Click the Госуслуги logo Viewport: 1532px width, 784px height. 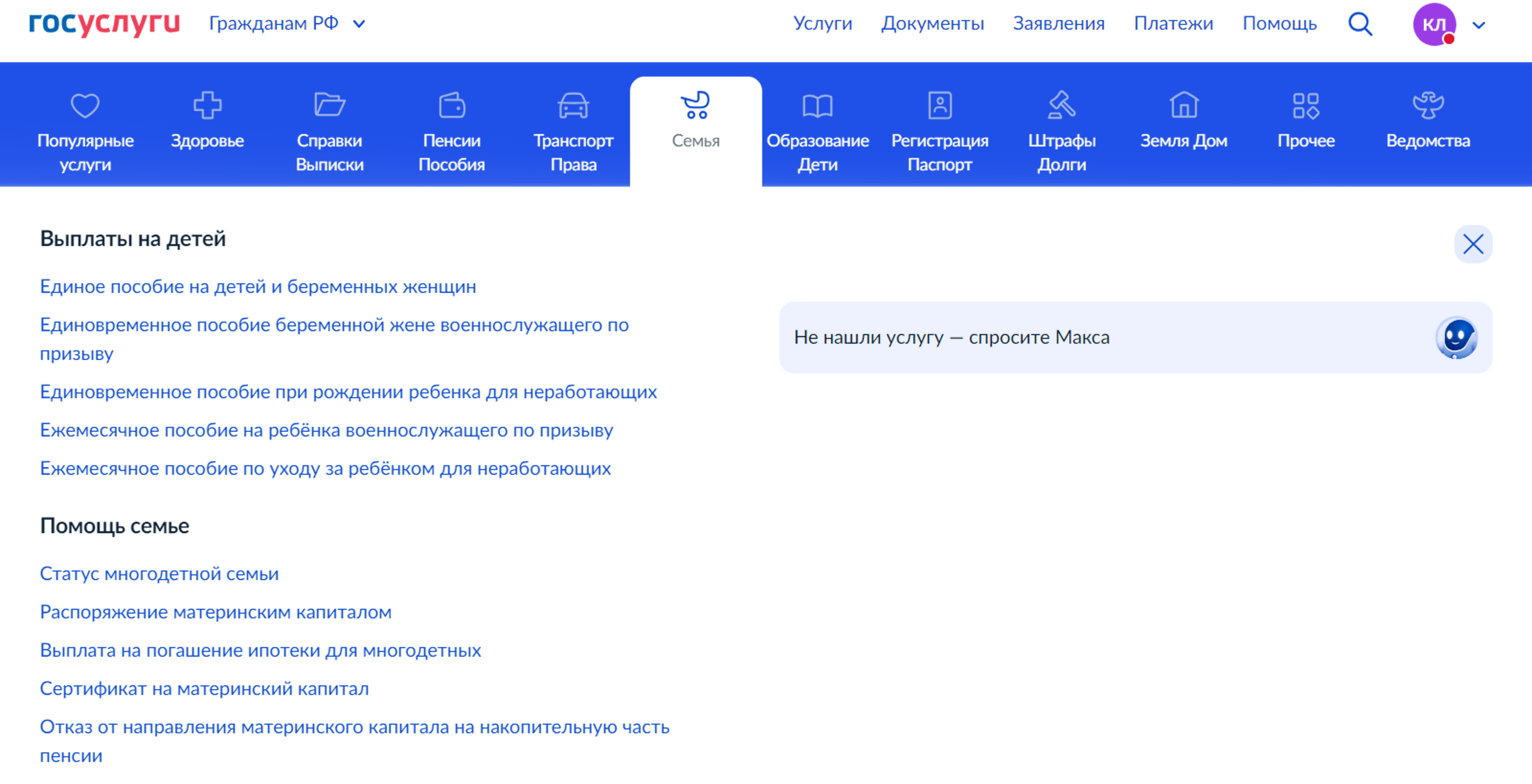[104, 24]
